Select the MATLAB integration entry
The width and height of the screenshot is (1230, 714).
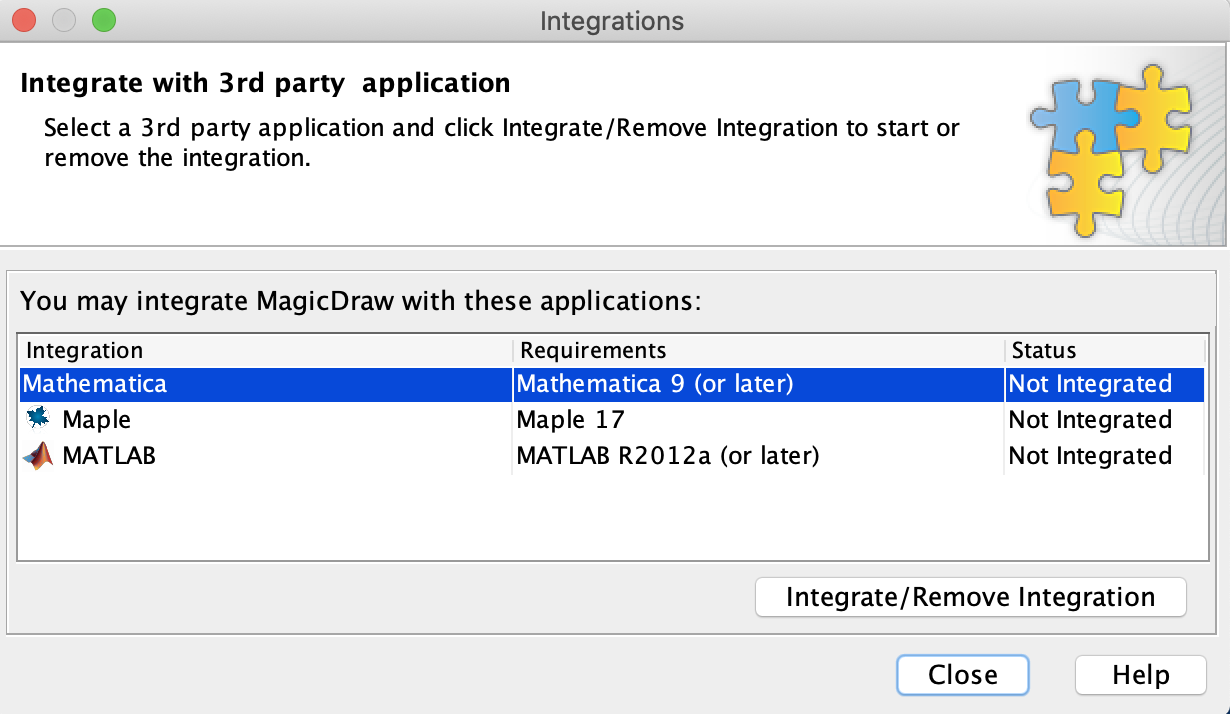(x=108, y=456)
